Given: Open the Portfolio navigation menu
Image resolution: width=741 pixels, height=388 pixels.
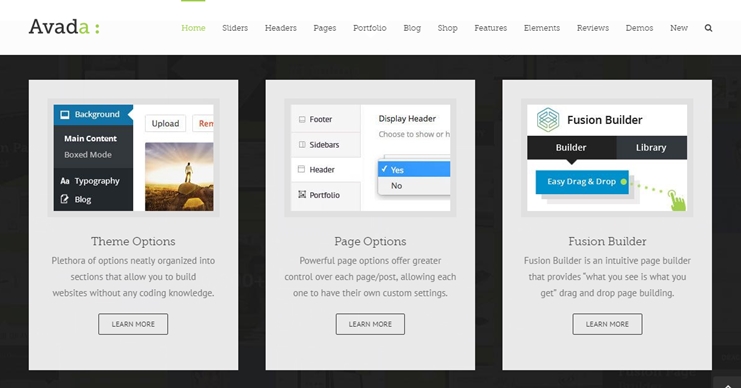Looking at the screenshot, I should point(370,28).
